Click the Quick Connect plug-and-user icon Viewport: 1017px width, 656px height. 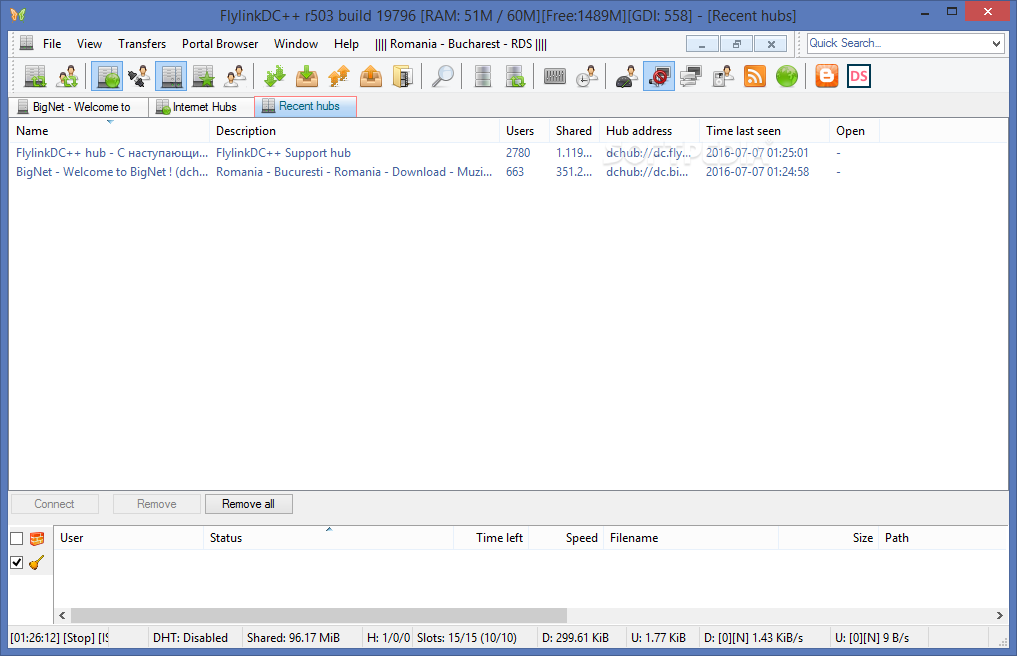pos(139,77)
